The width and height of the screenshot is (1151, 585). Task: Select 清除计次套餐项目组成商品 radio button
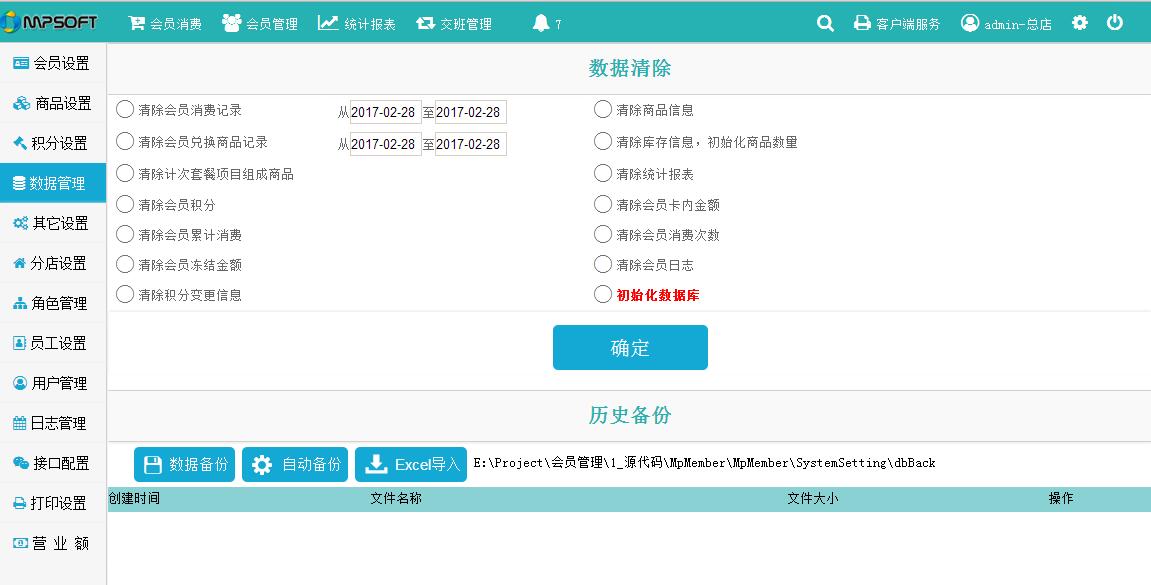pyautogui.click(x=125, y=173)
